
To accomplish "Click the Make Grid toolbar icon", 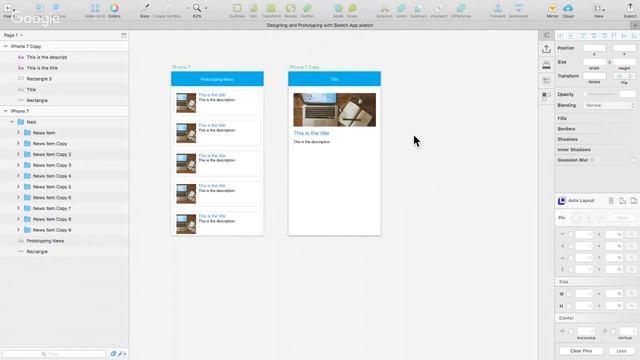I will click(95, 8).
